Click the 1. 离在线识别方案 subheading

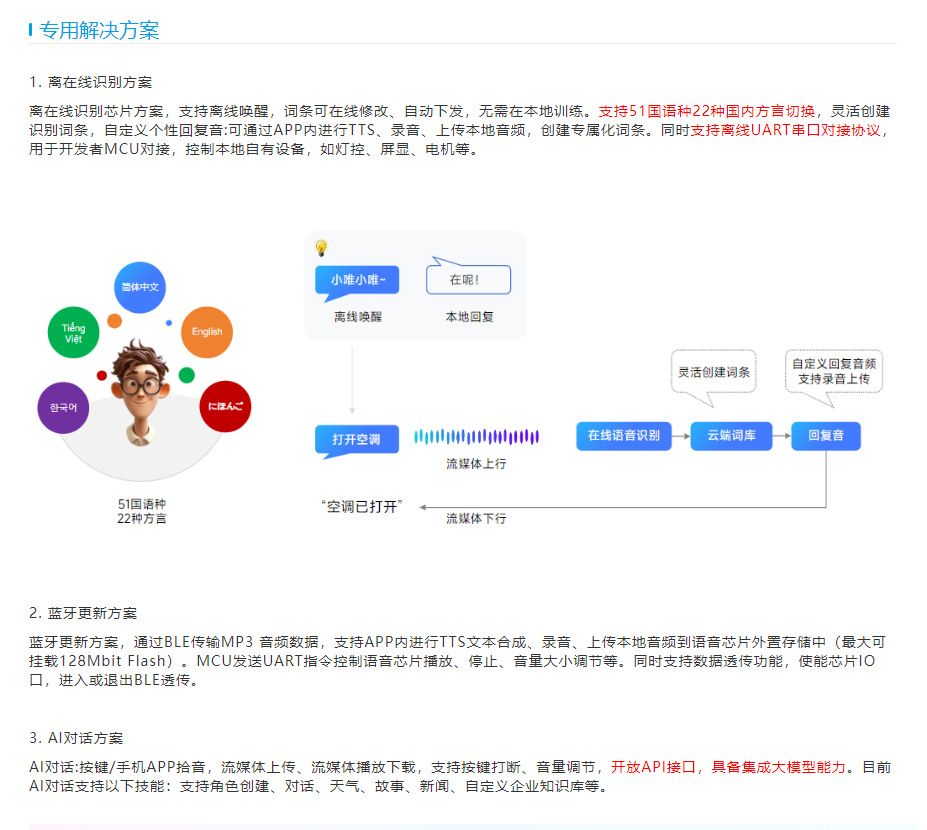tap(90, 82)
